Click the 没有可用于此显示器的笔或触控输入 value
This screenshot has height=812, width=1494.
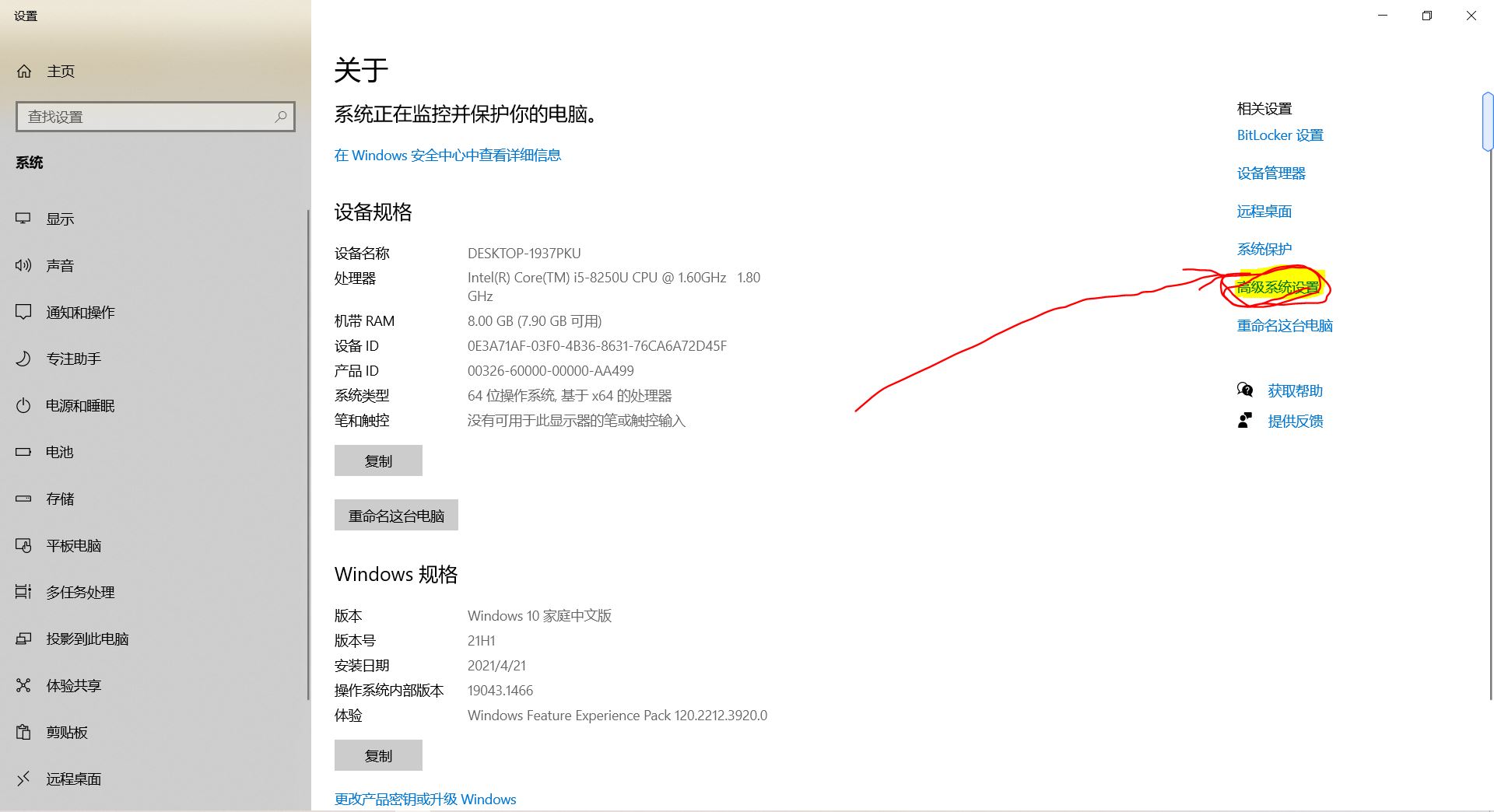(x=577, y=421)
